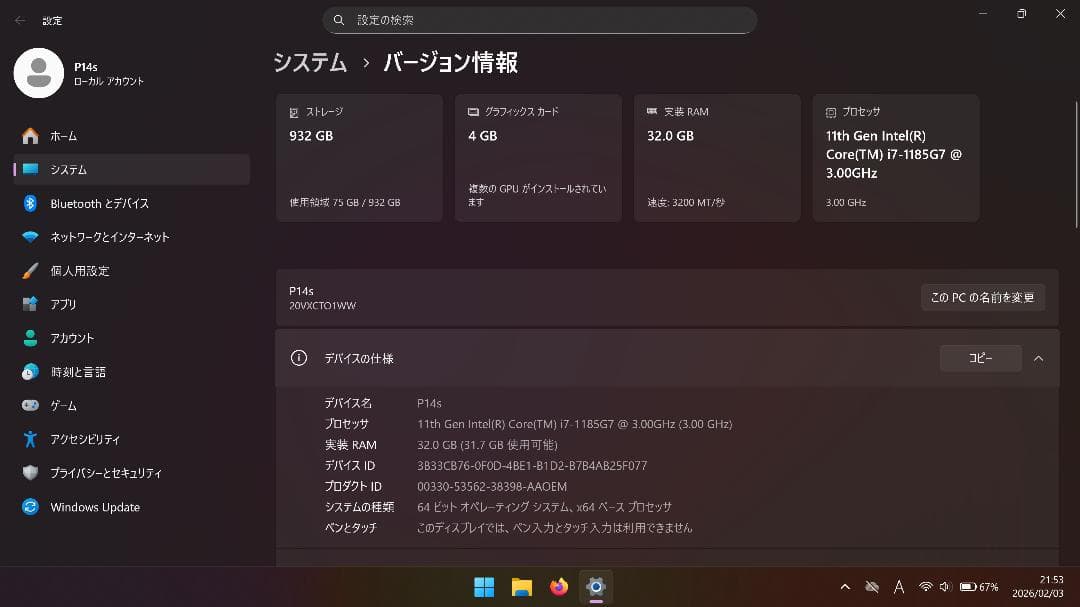1080x607 pixels.
Task: Click the ホーム house icon in sidebar
Action: pos(32,135)
